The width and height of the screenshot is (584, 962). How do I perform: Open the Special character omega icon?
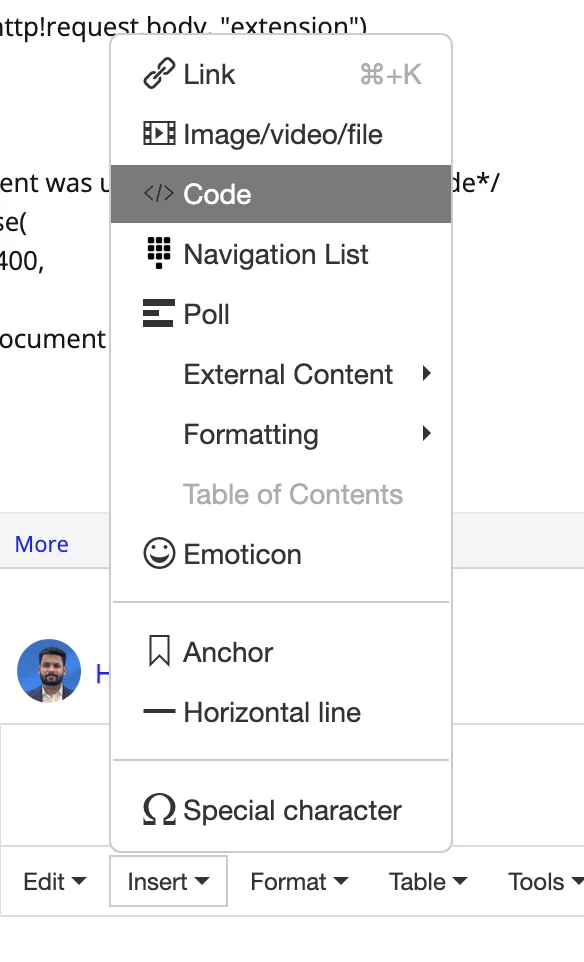pyautogui.click(x=159, y=809)
